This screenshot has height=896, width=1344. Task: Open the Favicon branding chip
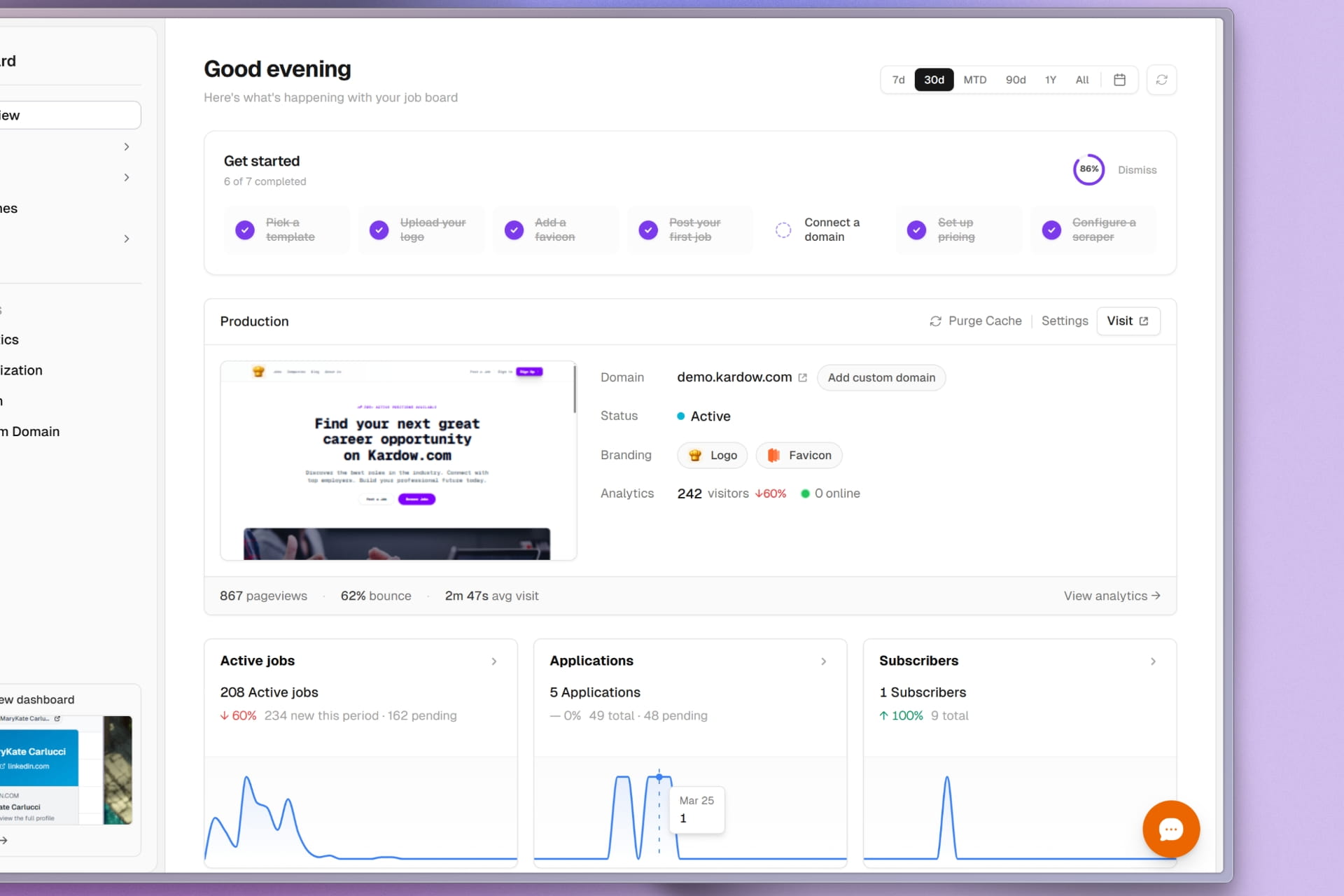(x=799, y=455)
